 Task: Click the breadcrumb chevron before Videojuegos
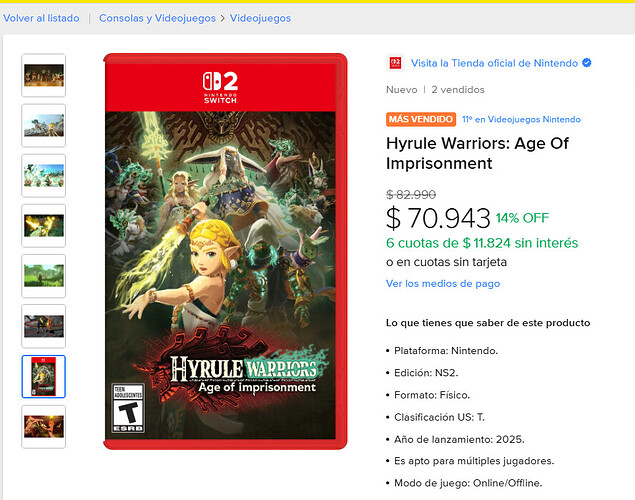[x=223, y=19]
